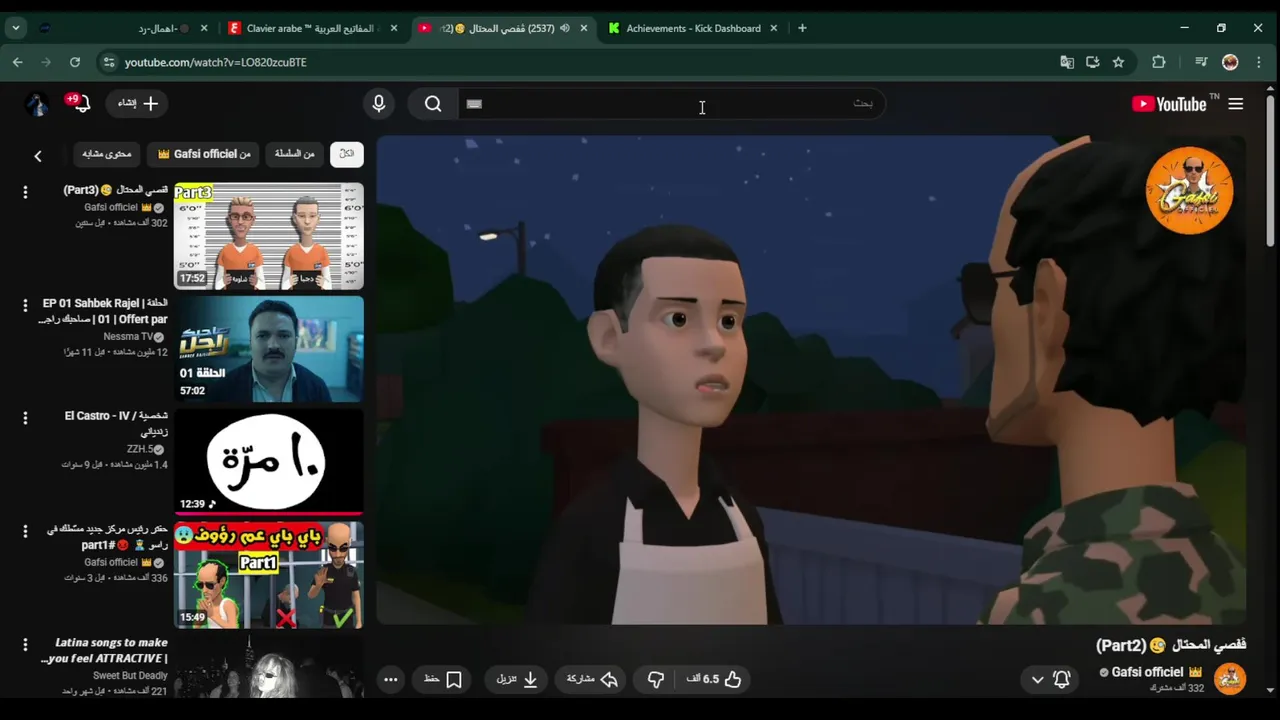Open the browser extensions puzzle icon

[x=1159, y=62]
